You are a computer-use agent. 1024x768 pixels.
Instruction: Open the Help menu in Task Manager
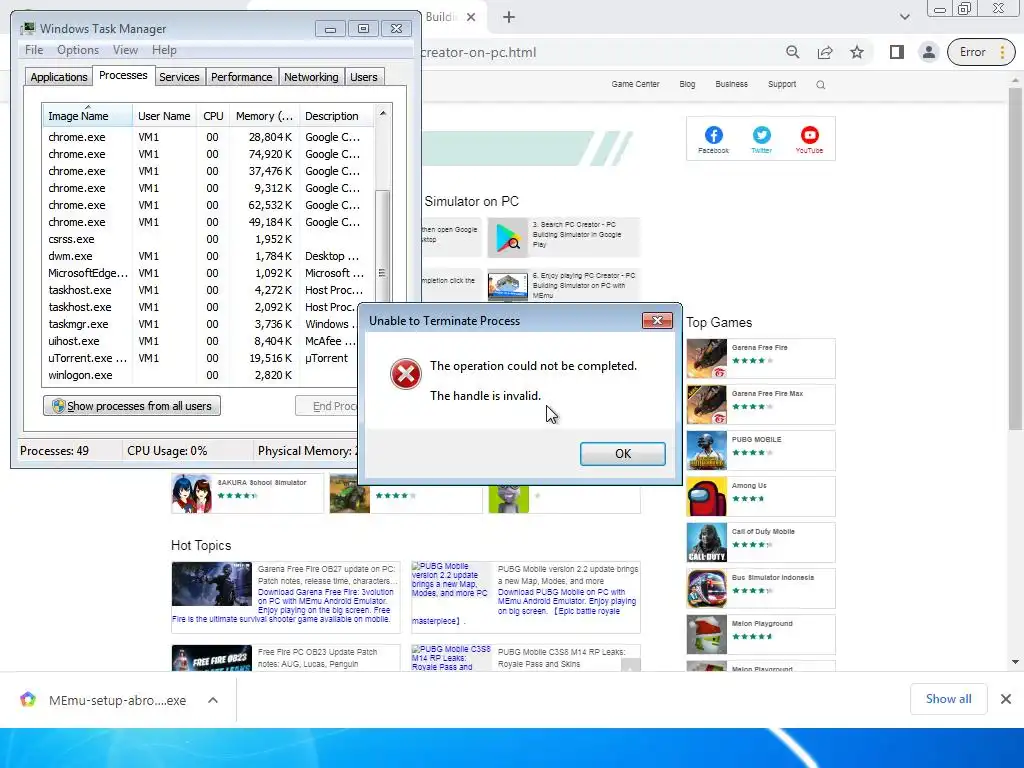coord(164,50)
